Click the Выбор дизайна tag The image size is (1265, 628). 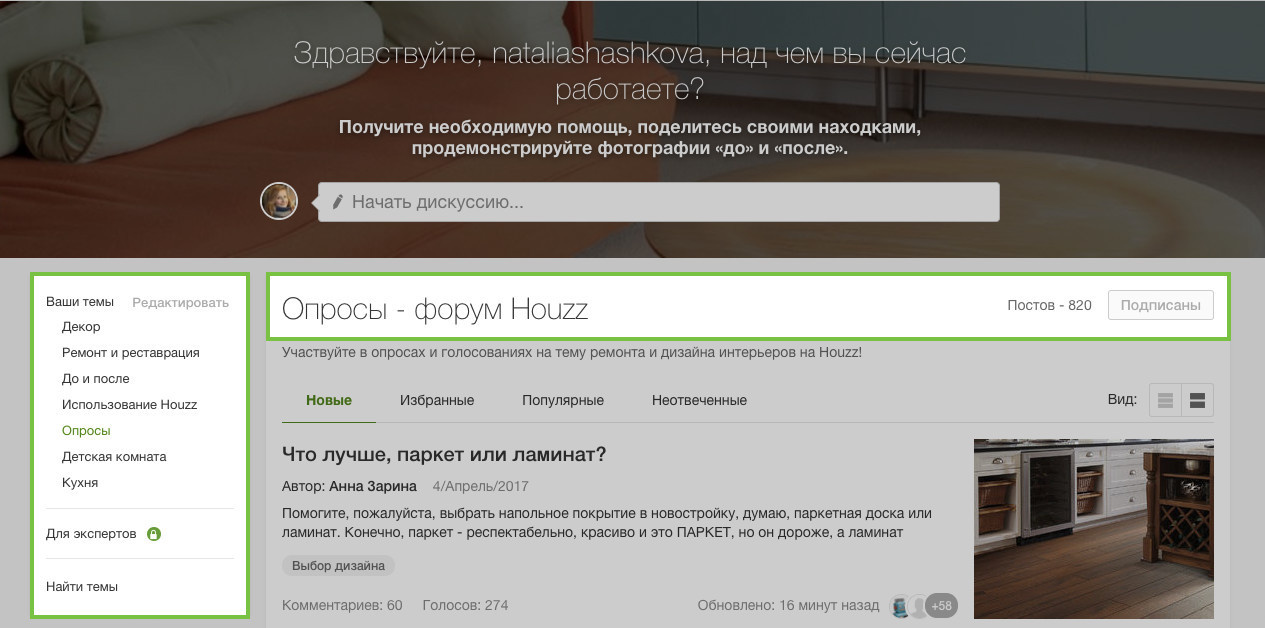tap(339, 565)
